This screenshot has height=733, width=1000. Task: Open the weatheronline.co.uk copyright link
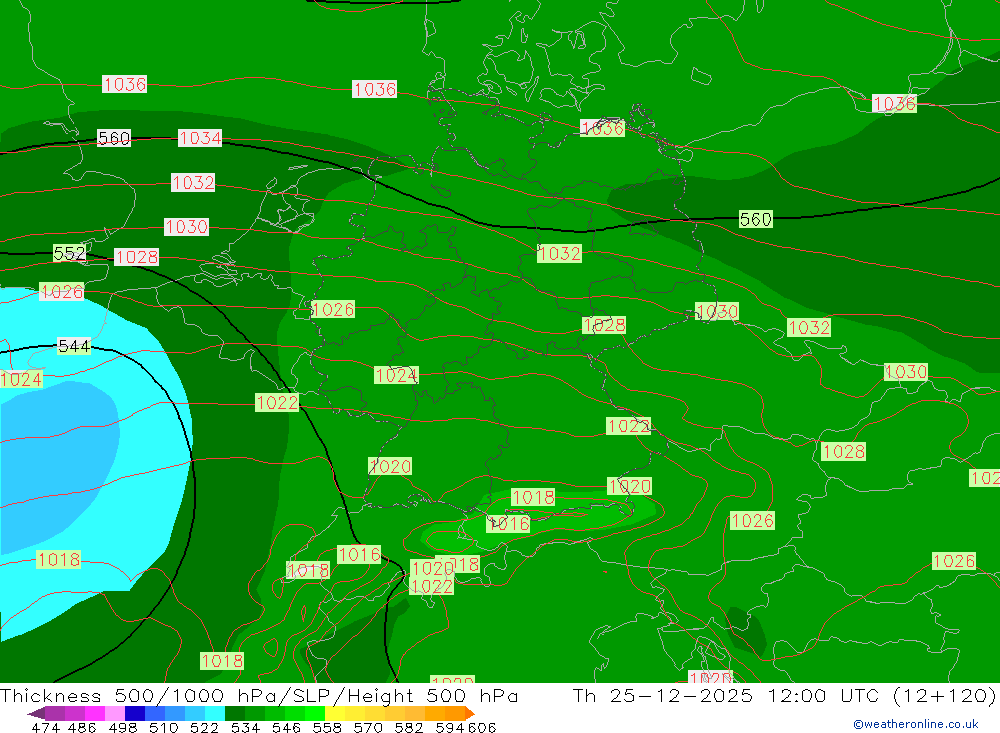[916, 724]
